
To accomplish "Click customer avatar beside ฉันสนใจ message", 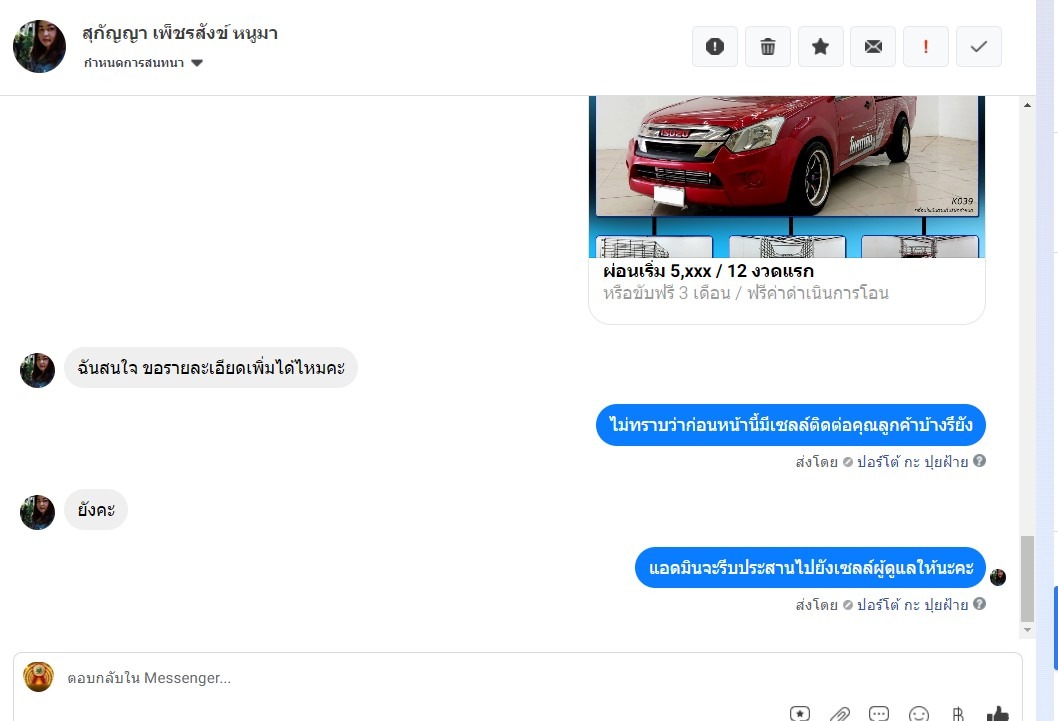I will click(37, 370).
